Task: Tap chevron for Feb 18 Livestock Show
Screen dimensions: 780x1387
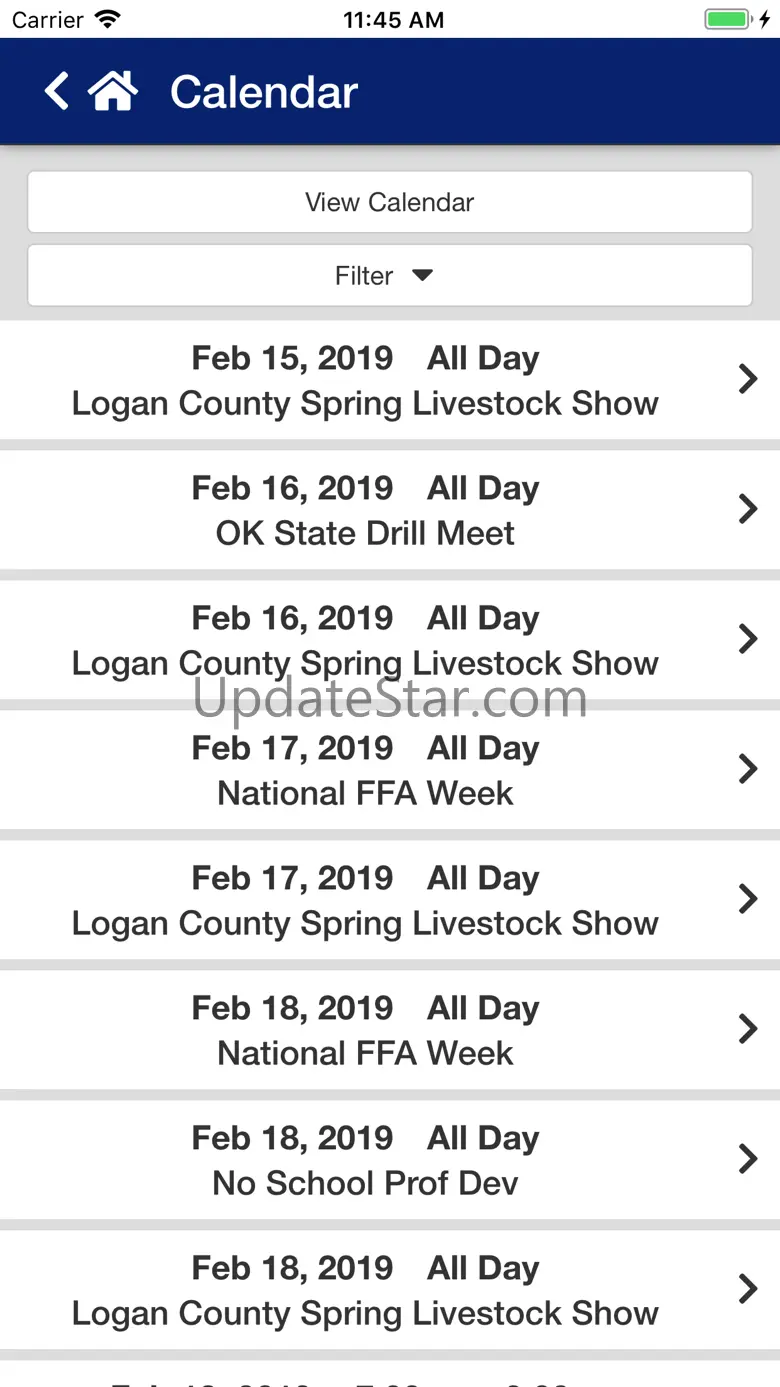Action: click(747, 1290)
